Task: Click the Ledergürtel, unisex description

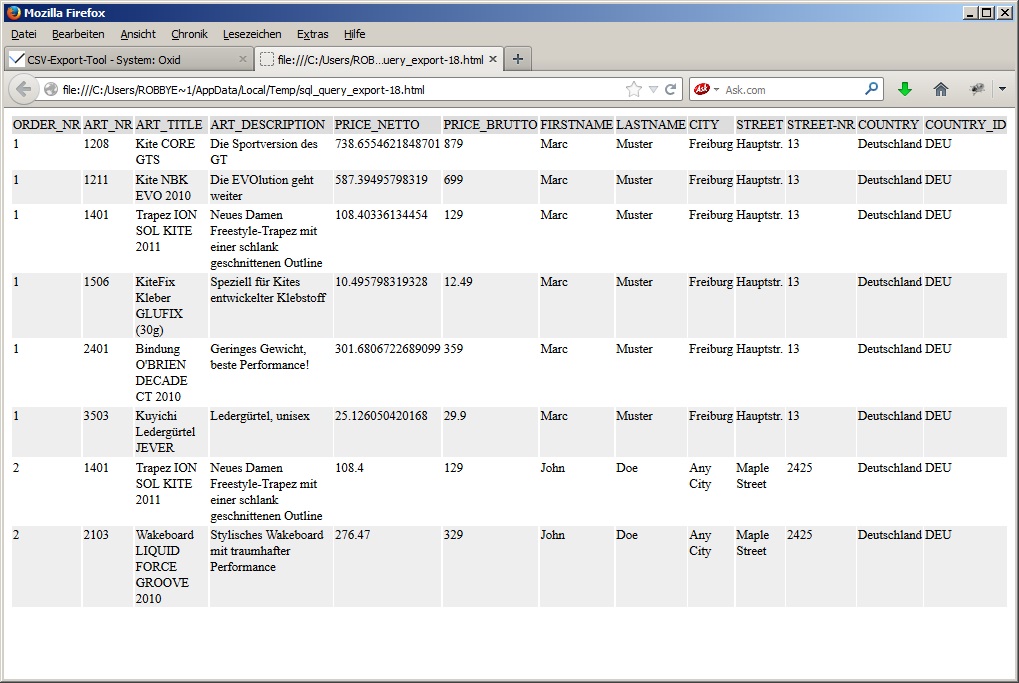Action: 260,415
